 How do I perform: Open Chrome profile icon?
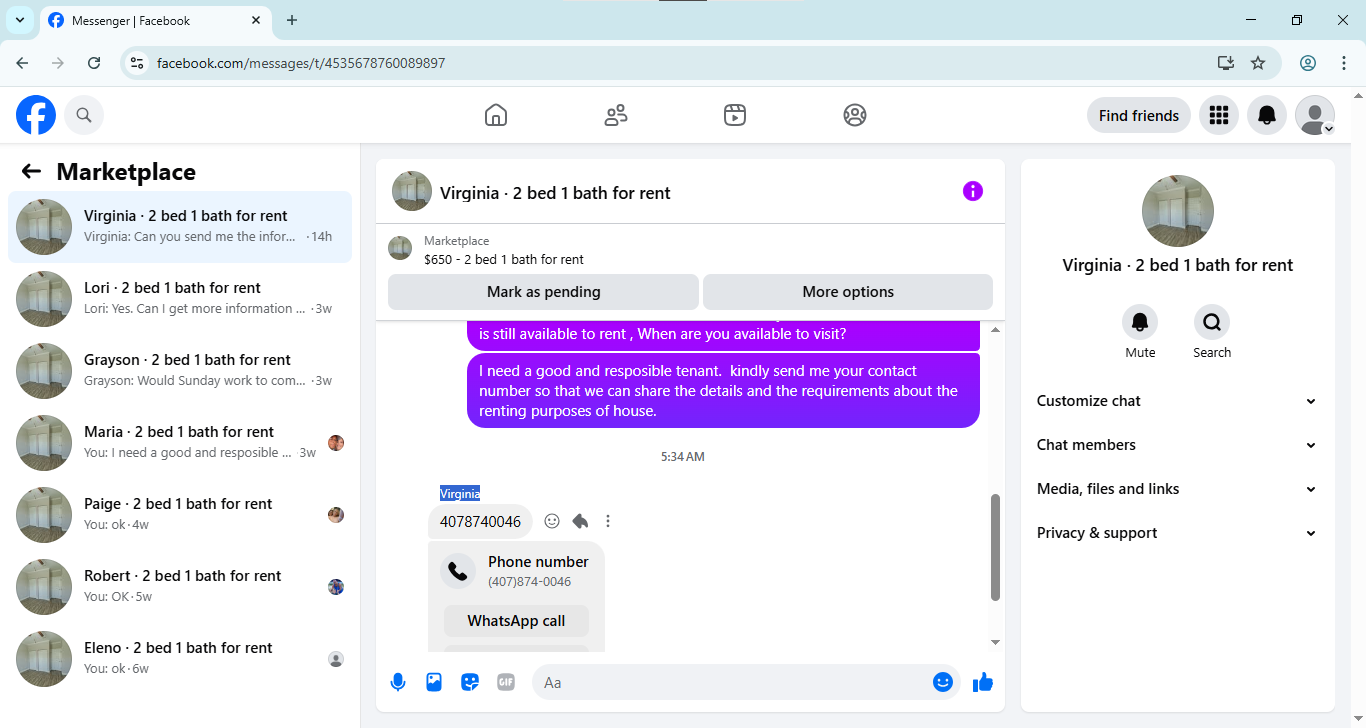(x=1308, y=63)
